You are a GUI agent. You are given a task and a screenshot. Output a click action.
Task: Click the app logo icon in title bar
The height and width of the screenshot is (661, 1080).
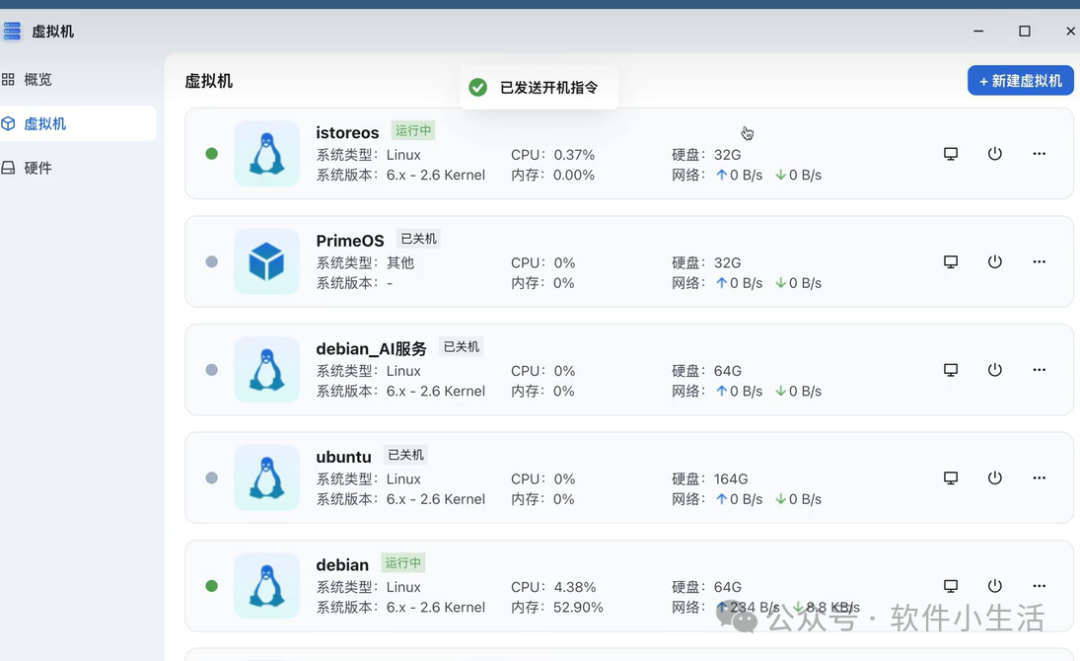[12, 31]
